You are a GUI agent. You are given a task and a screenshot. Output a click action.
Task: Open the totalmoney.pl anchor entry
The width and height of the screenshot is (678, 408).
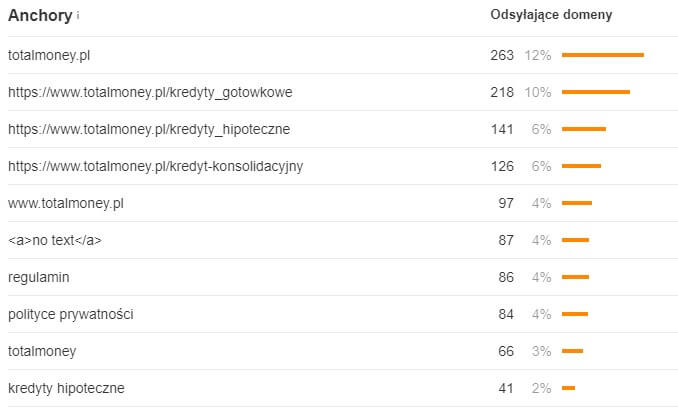click(55, 55)
